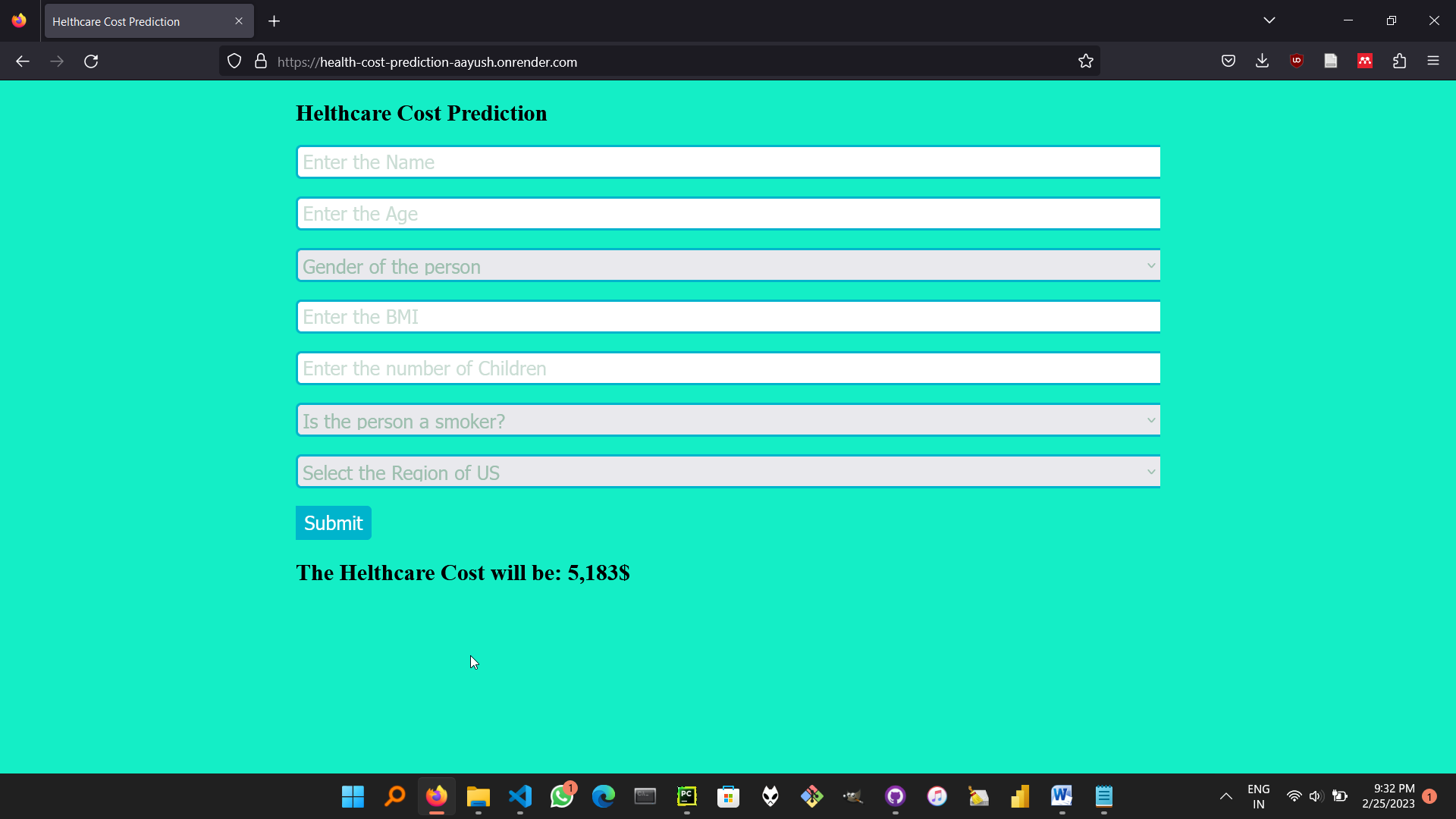Click the Save to Pocket icon

(1228, 61)
